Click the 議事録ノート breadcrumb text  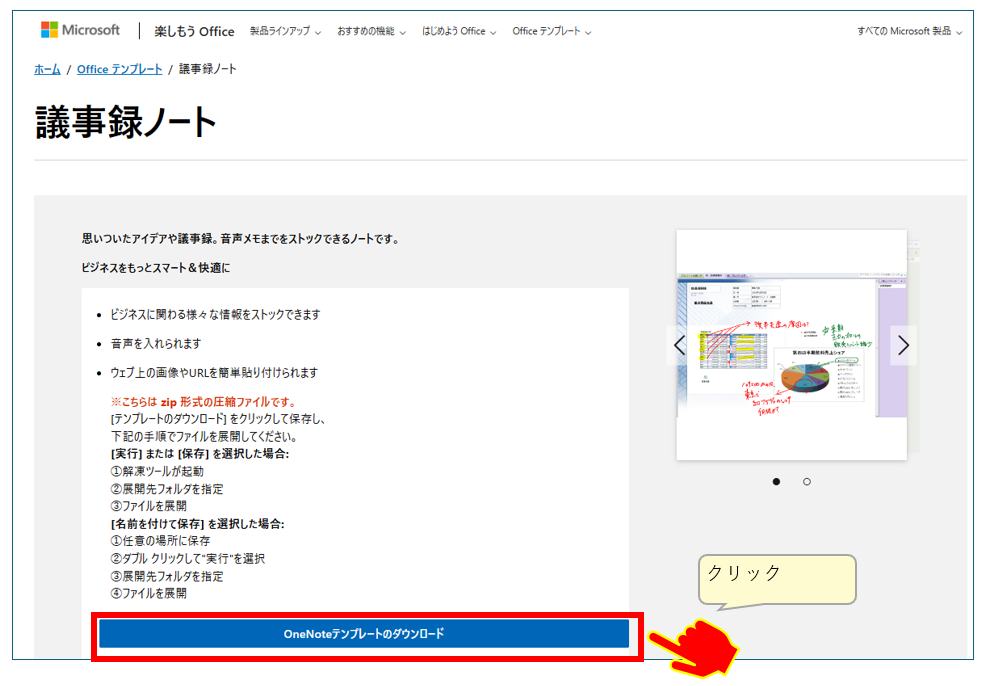pos(208,69)
